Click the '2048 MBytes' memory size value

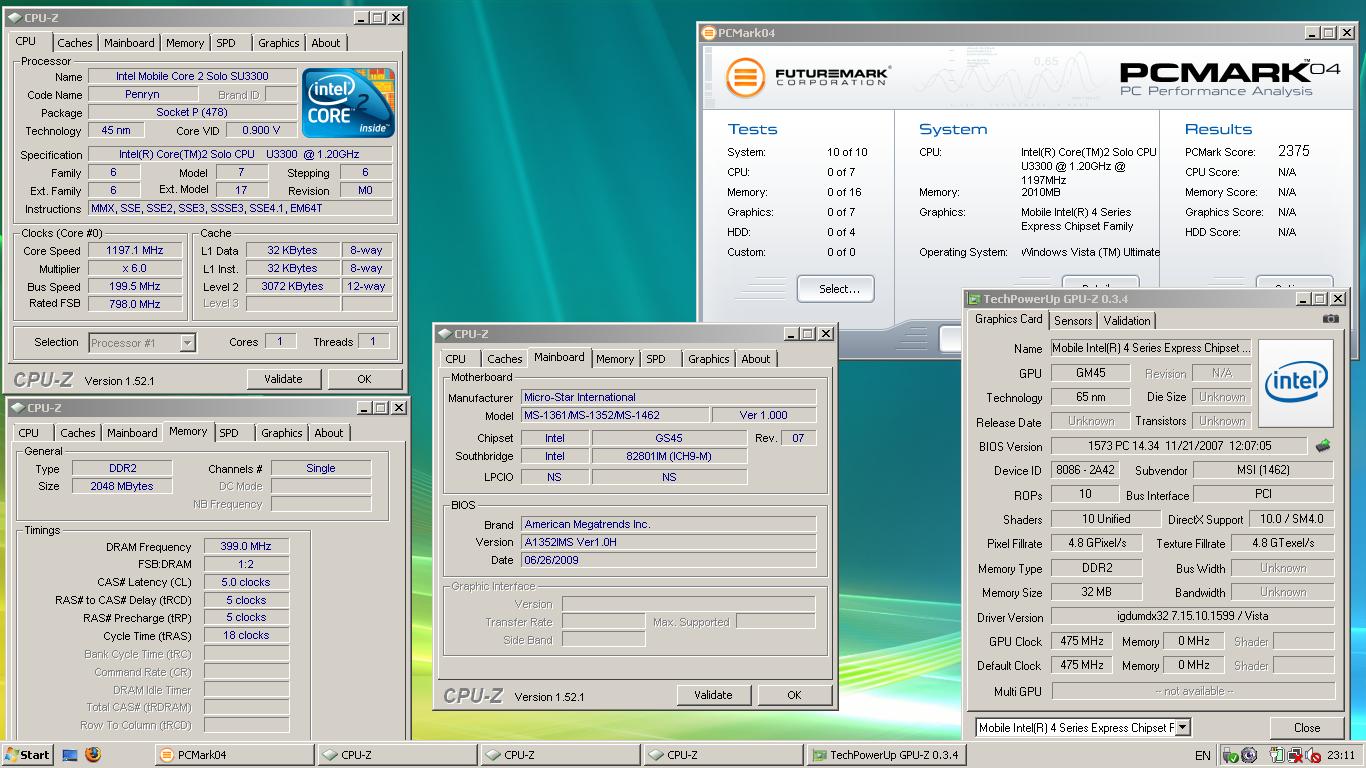click(x=123, y=486)
